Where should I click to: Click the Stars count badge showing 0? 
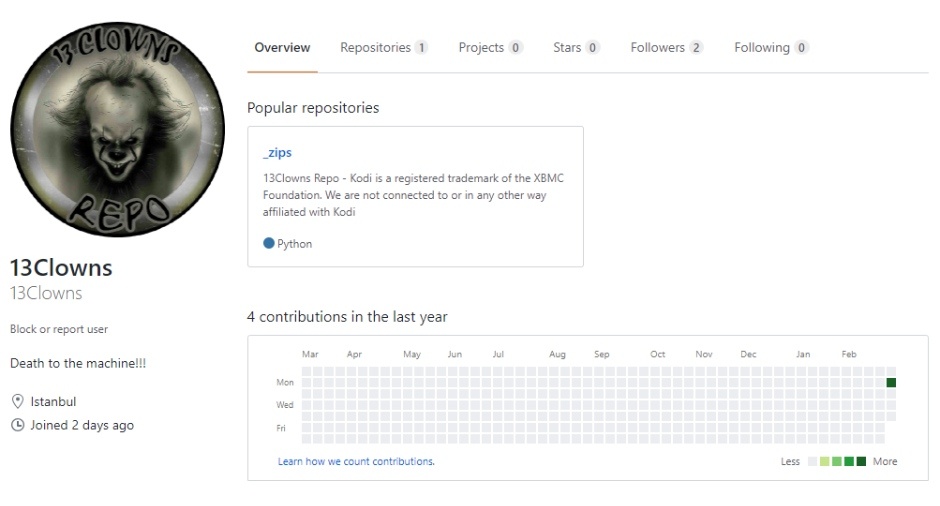click(x=592, y=47)
